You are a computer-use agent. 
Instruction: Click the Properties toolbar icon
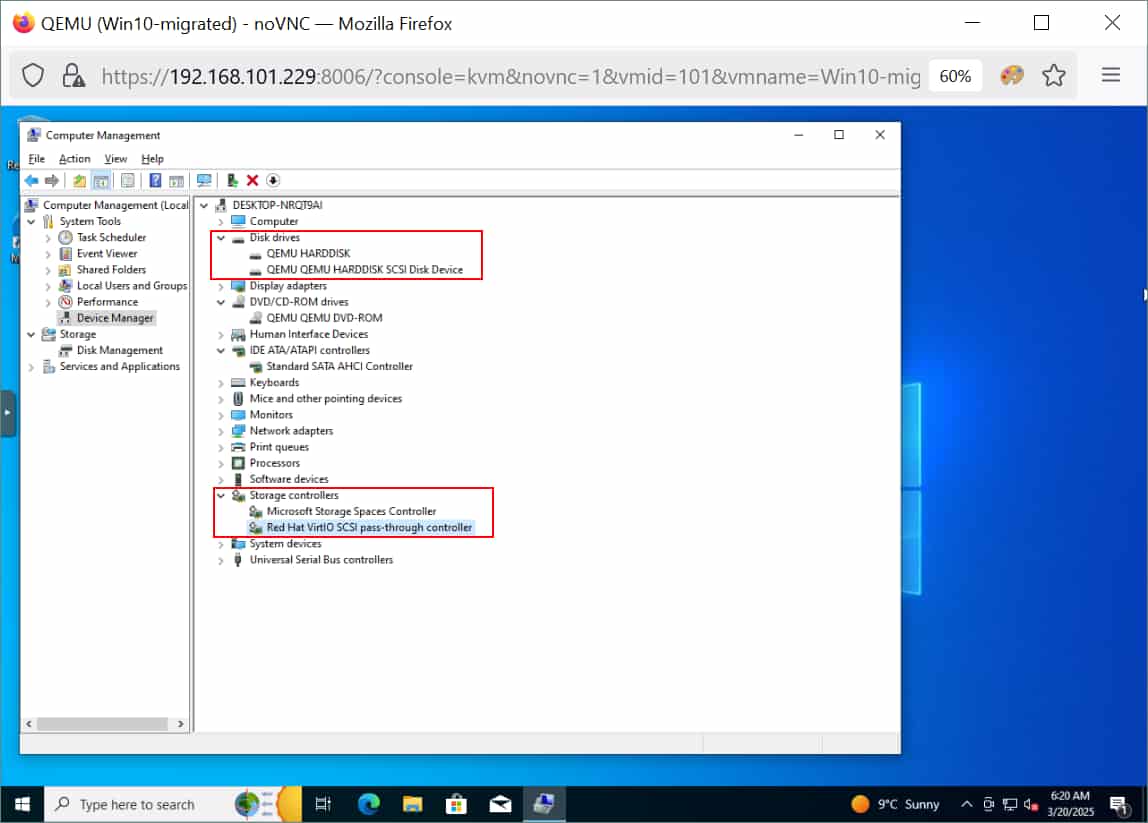pos(127,180)
